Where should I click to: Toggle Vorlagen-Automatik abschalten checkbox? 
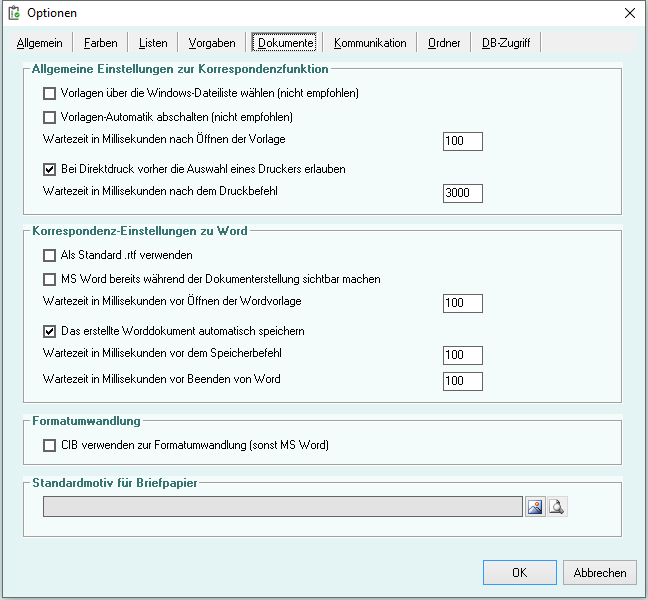click(x=50, y=117)
